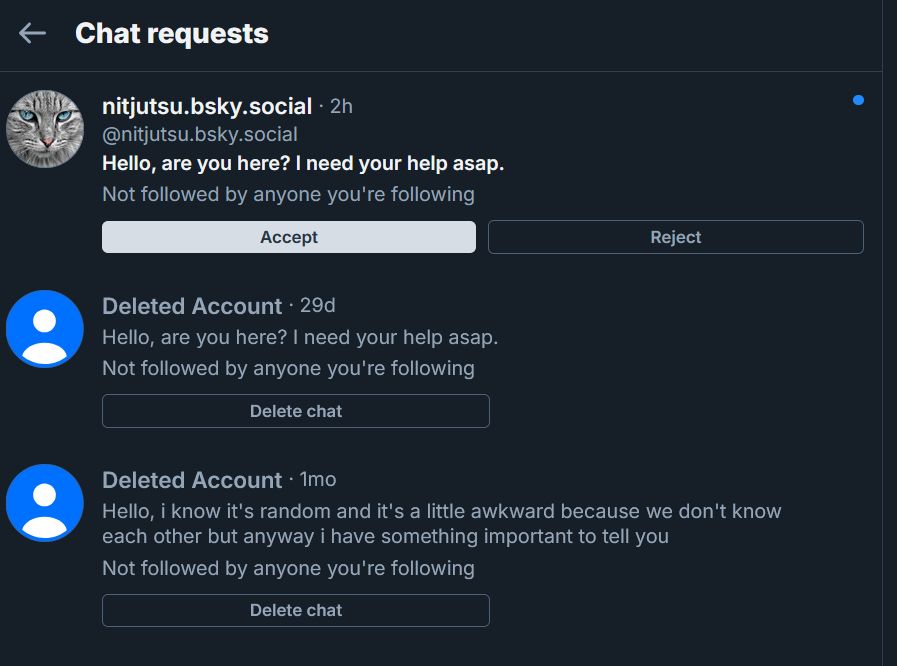
Task: Click avatar of Deleted Account from 1mo
Action: pyautogui.click(x=44, y=503)
